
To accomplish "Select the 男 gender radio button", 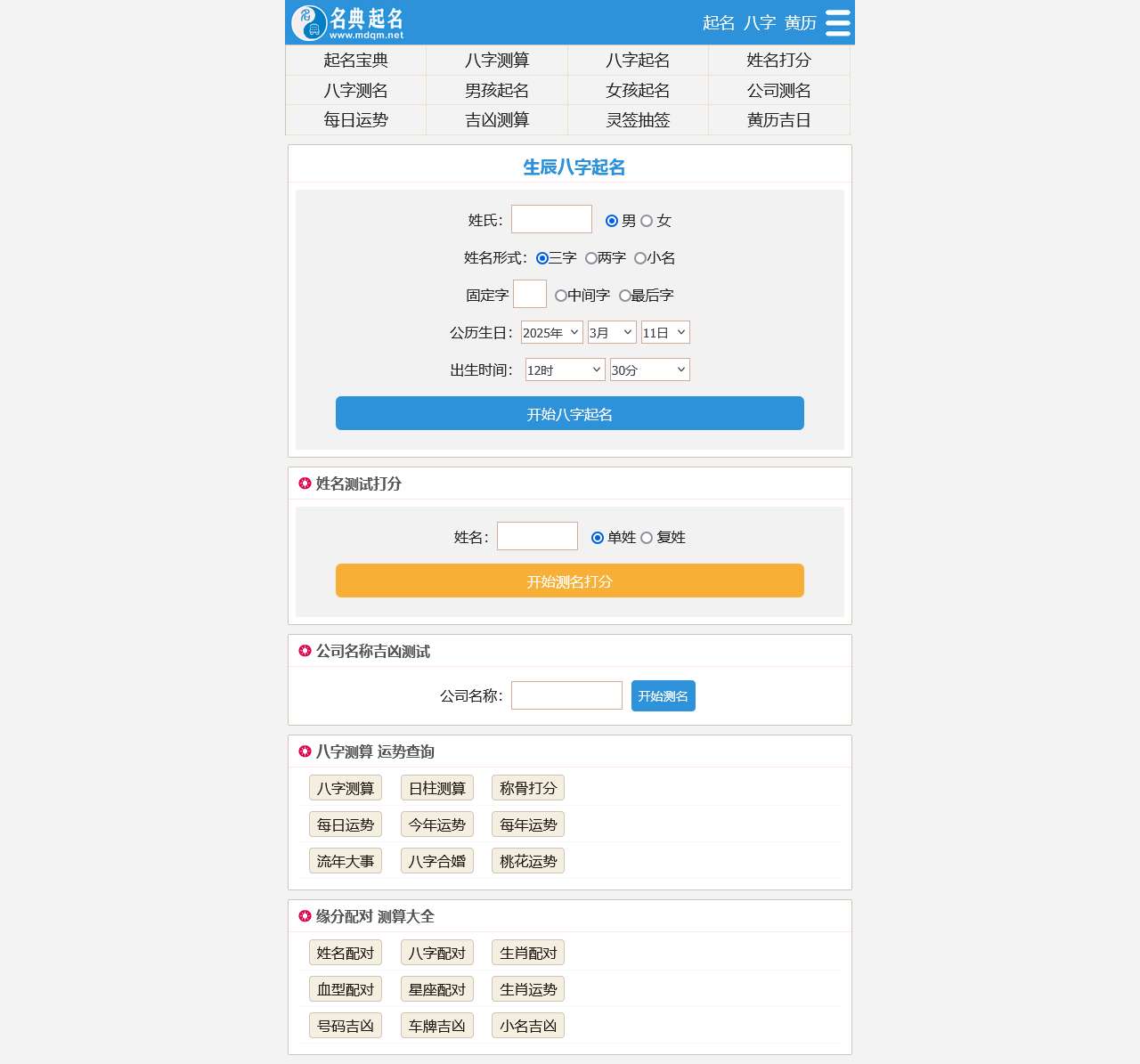I will (x=612, y=221).
